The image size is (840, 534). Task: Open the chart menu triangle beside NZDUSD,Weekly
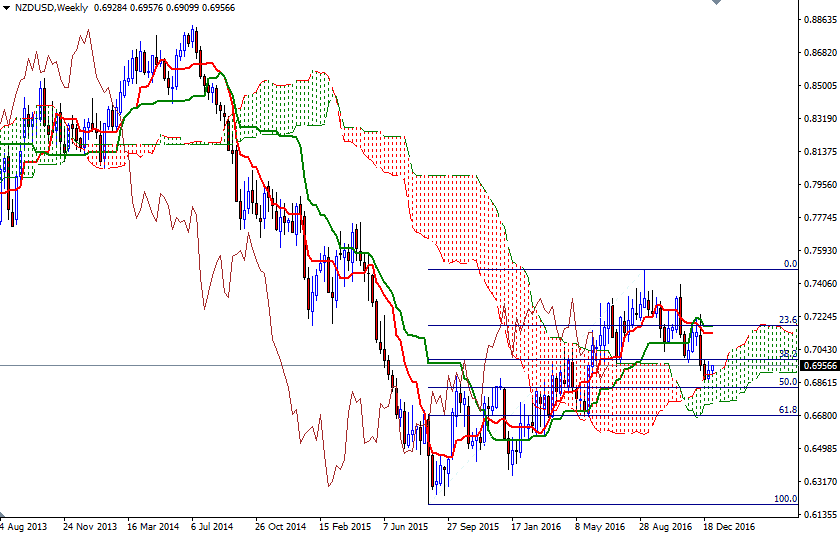click(6, 8)
